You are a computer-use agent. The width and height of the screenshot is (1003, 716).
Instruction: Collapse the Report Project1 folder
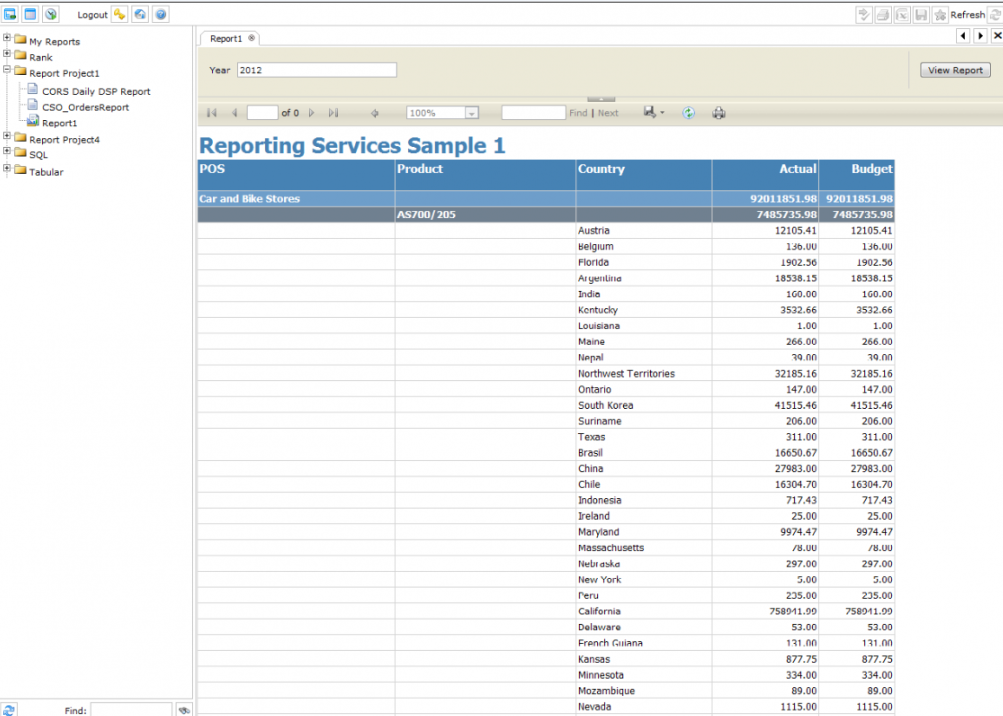click(x=6, y=70)
